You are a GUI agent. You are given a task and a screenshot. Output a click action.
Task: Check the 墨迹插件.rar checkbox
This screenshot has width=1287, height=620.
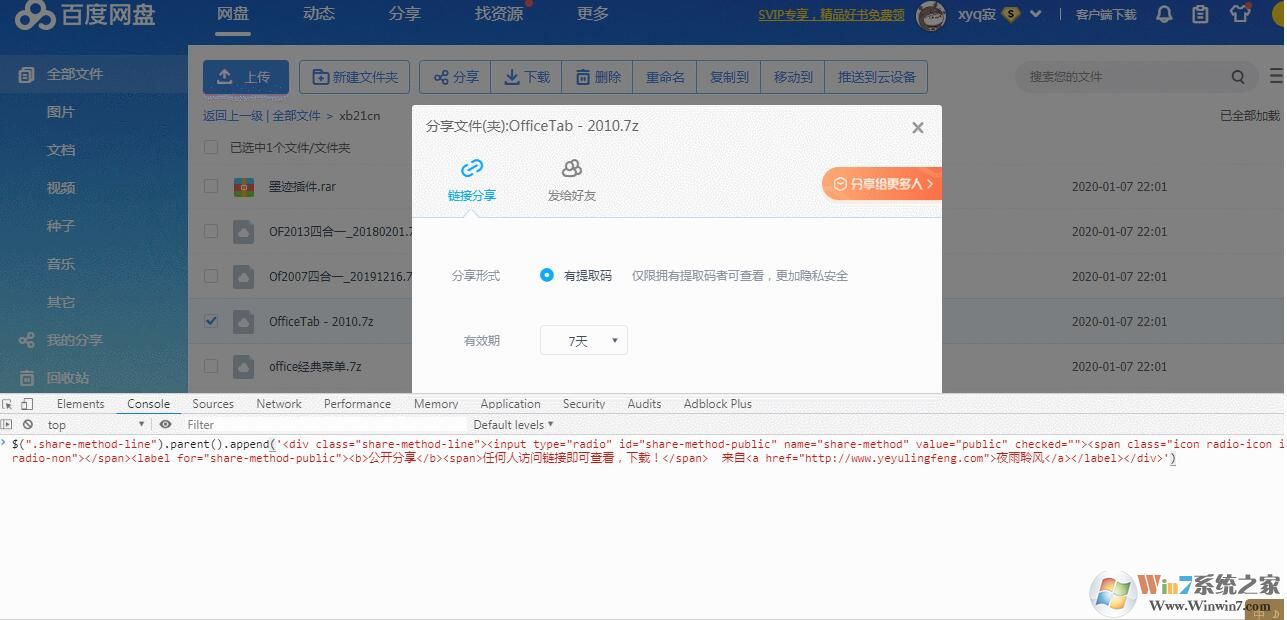point(211,186)
